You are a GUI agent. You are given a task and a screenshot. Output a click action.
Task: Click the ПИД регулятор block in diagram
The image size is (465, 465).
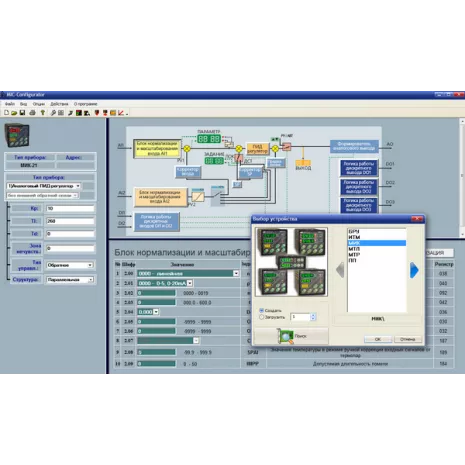tap(257, 149)
